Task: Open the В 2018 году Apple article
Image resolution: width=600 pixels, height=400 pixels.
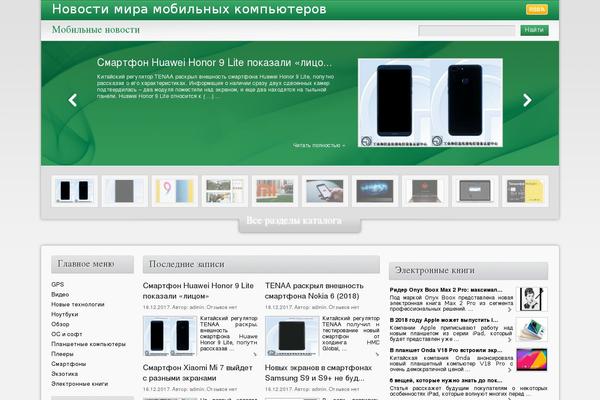Action: (444, 320)
